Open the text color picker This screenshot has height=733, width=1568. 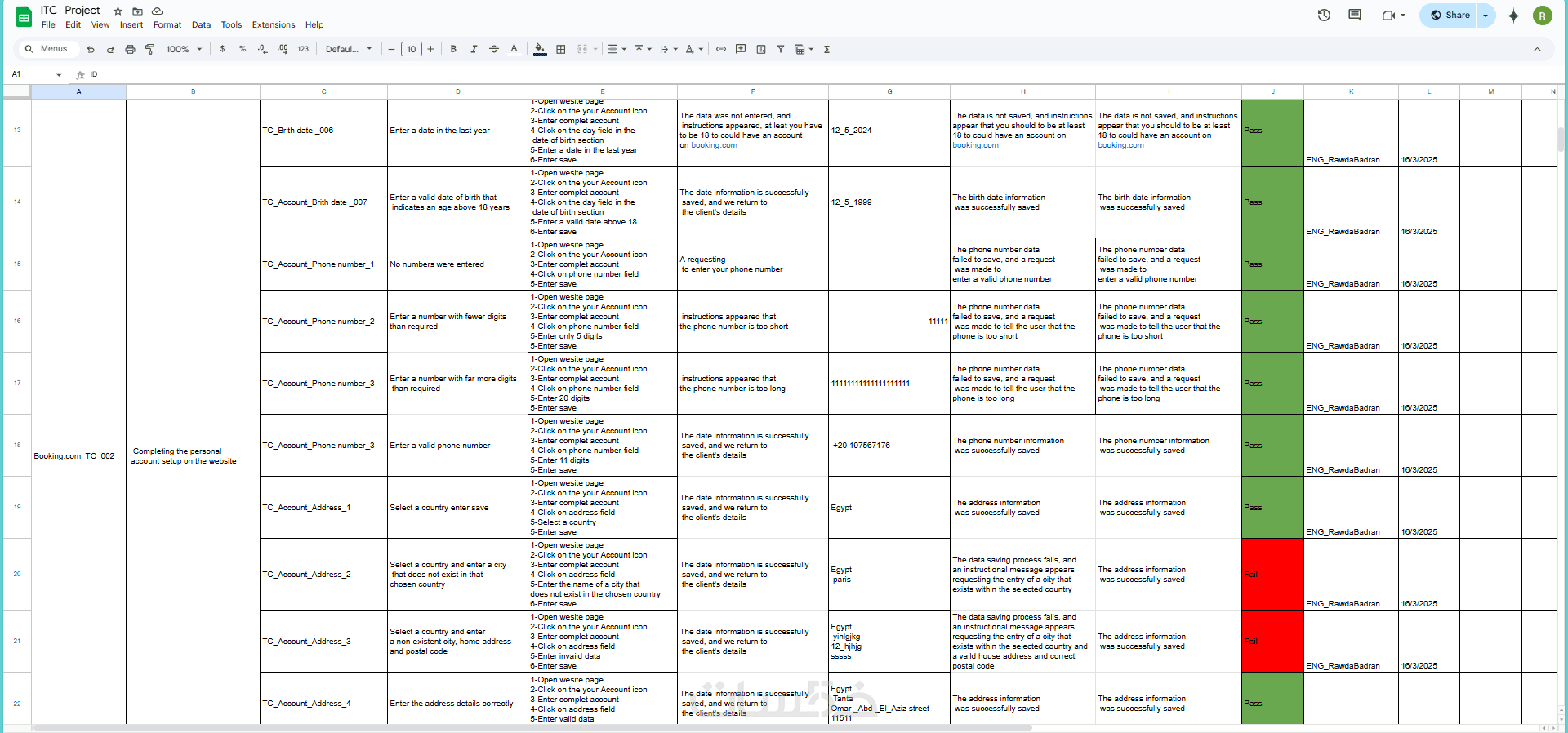(x=514, y=50)
